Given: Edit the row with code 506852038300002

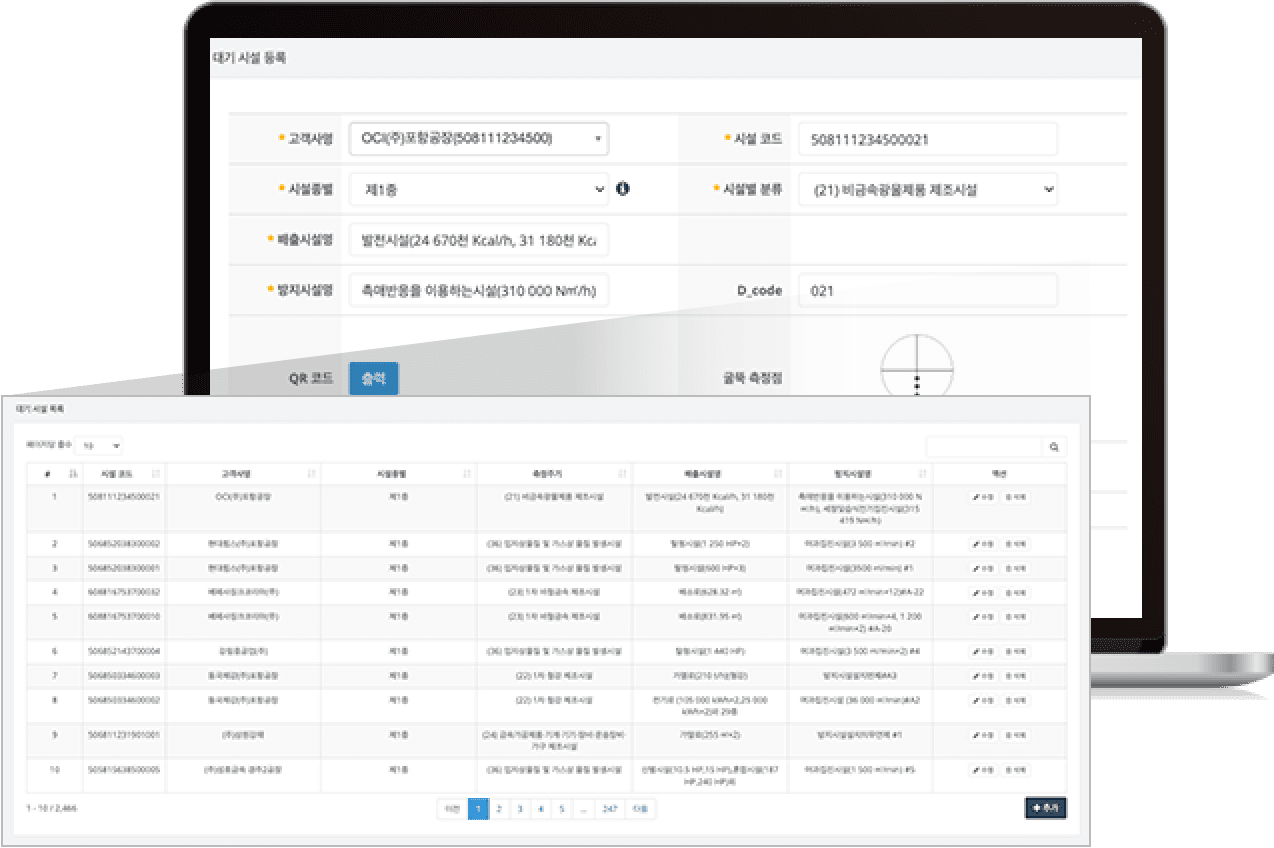Looking at the screenshot, I should [x=983, y=543].
